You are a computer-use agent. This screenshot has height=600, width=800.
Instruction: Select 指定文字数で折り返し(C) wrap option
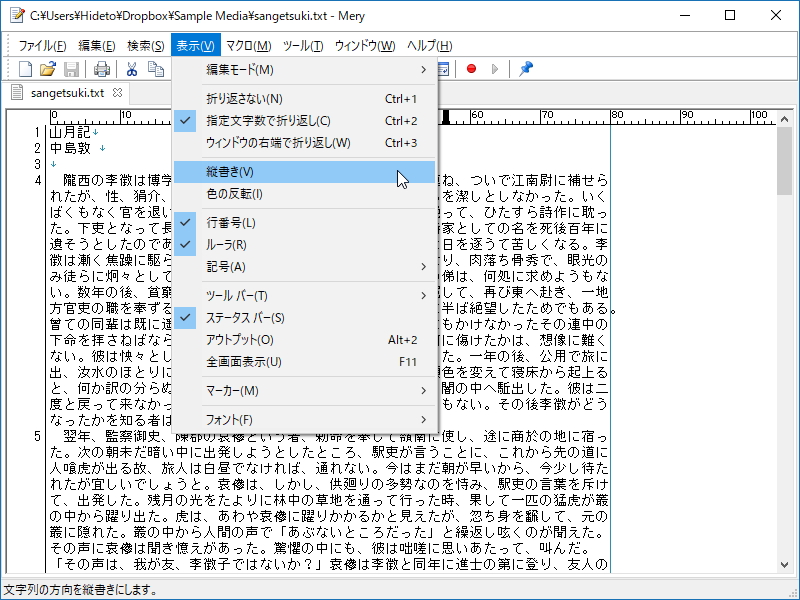305,121
